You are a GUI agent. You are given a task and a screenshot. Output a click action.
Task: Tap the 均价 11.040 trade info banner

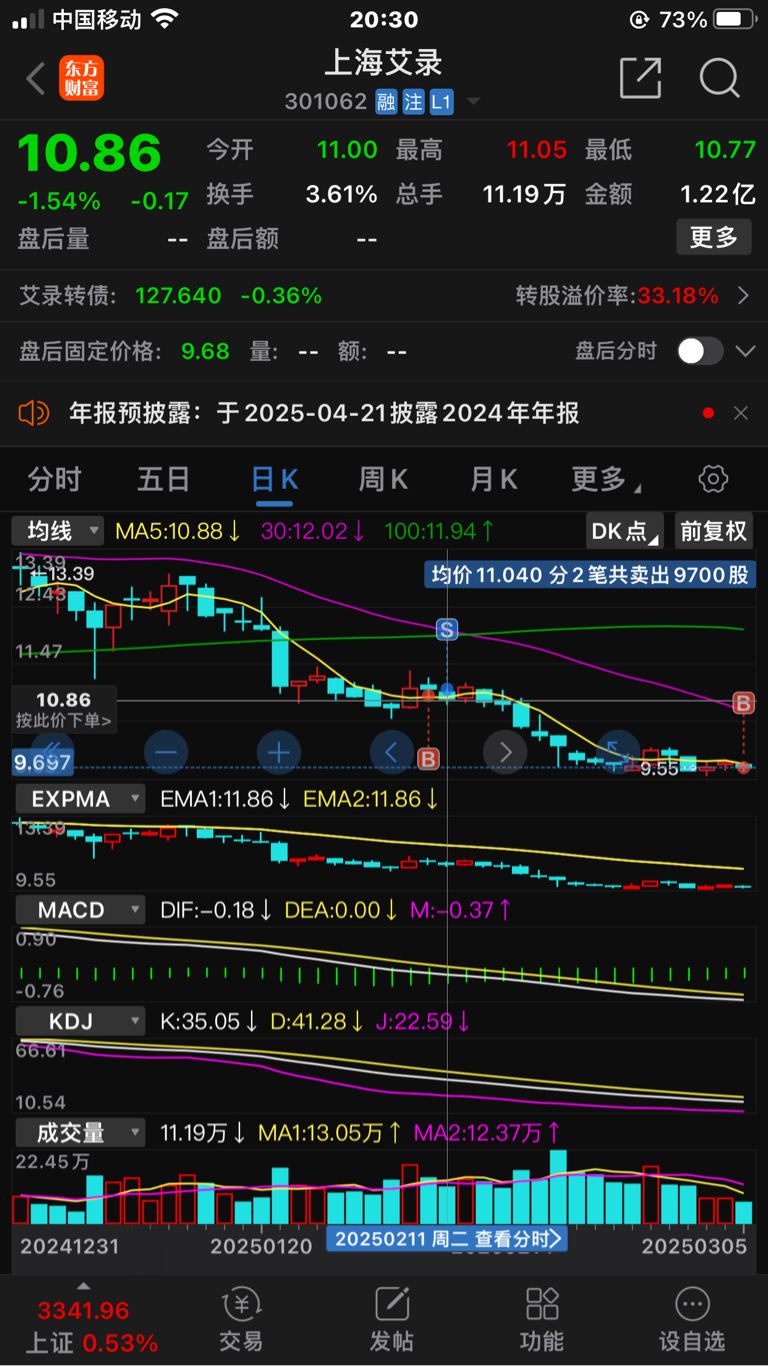(x=592, y=575)
